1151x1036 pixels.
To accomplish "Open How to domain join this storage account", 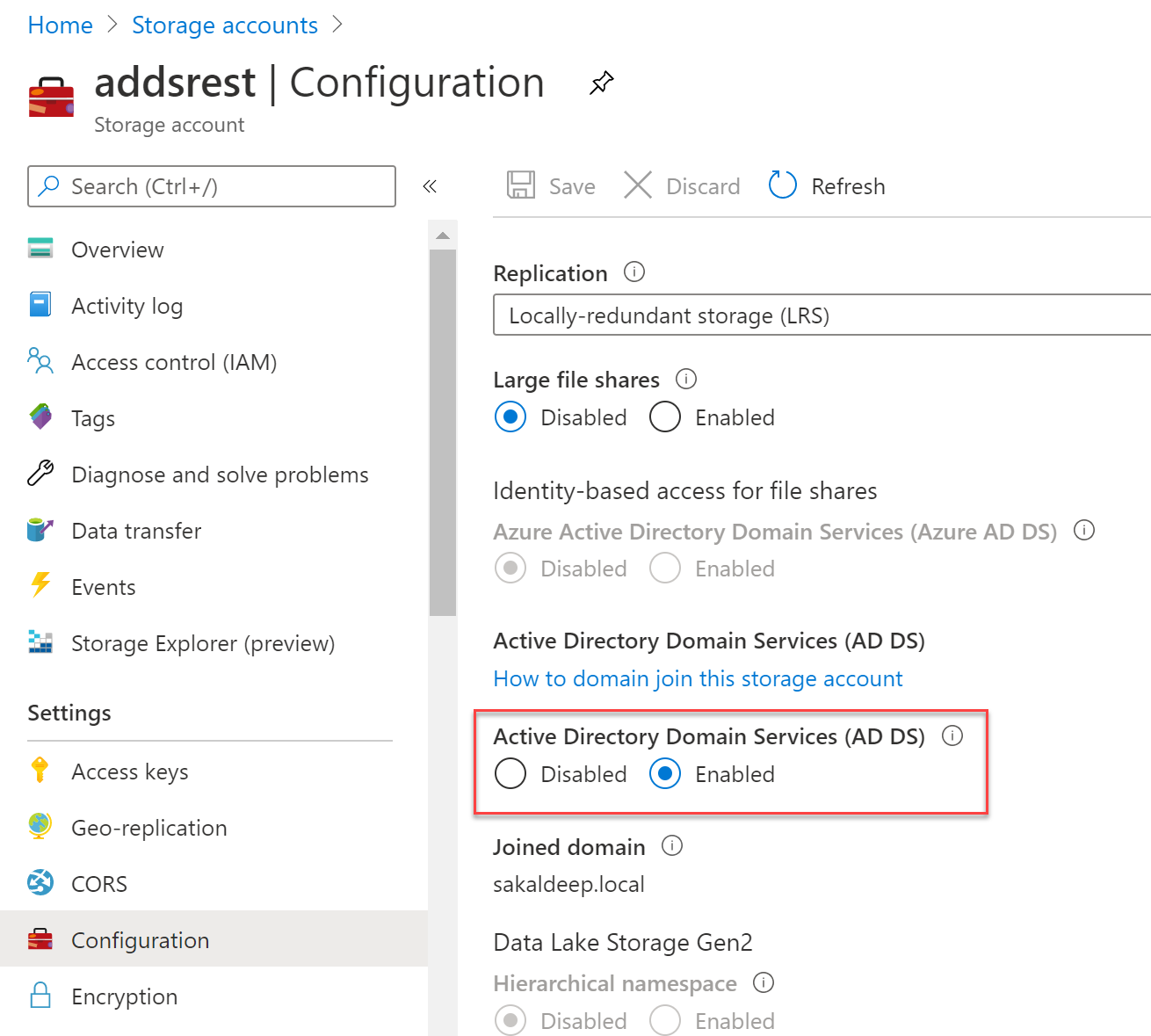I will [x=698, y=678].
